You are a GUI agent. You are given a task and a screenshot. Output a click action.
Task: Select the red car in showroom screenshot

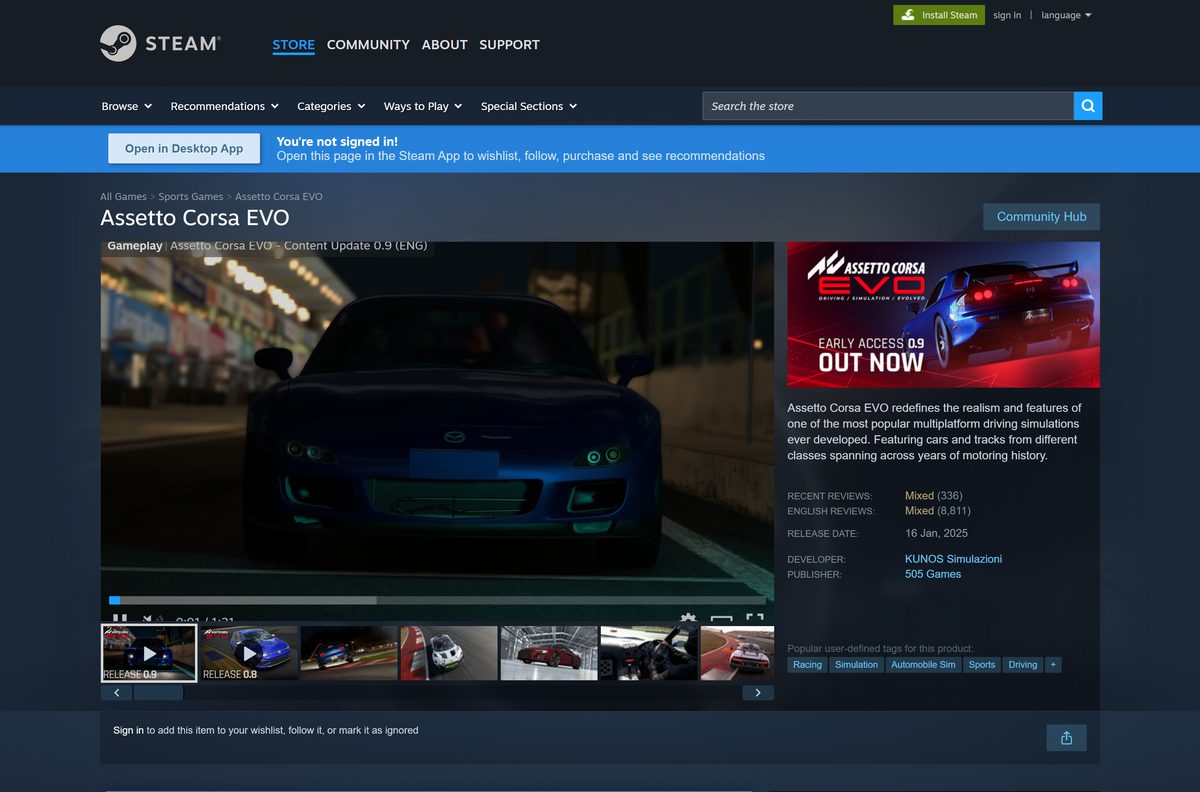point(549,653)
